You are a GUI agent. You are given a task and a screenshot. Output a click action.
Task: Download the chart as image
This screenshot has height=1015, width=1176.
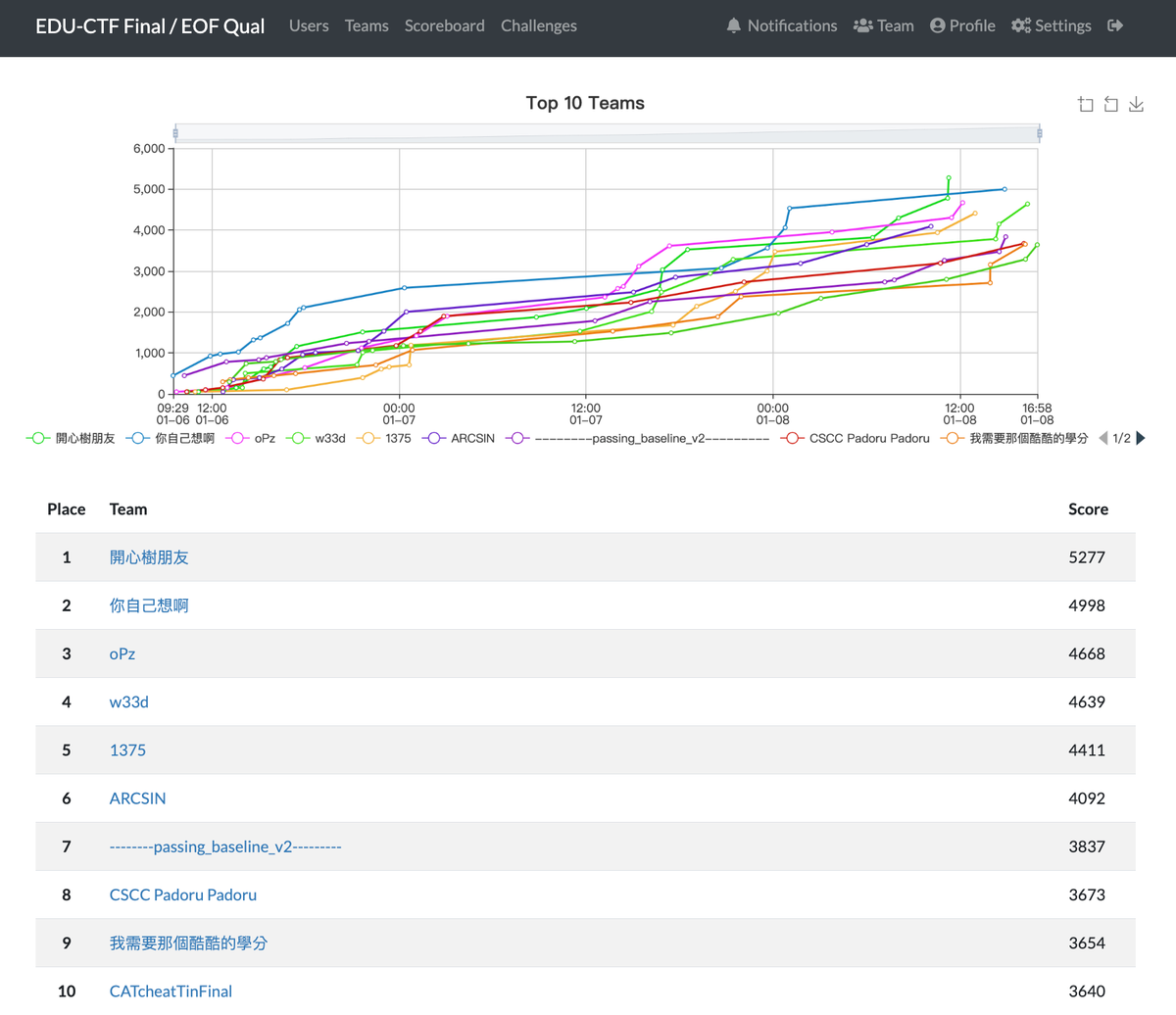1137,104
